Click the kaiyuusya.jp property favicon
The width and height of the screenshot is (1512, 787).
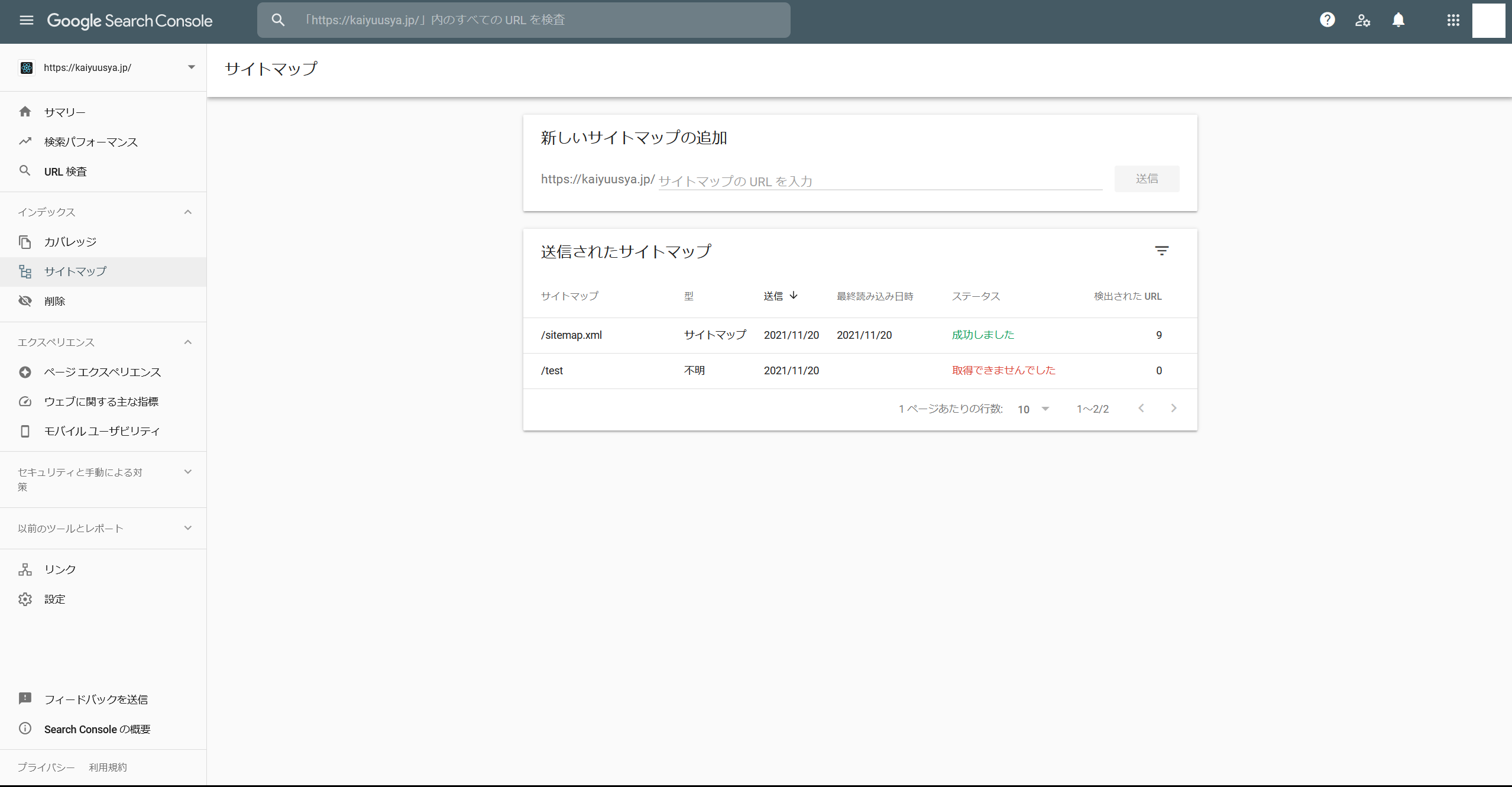(27, 68)
